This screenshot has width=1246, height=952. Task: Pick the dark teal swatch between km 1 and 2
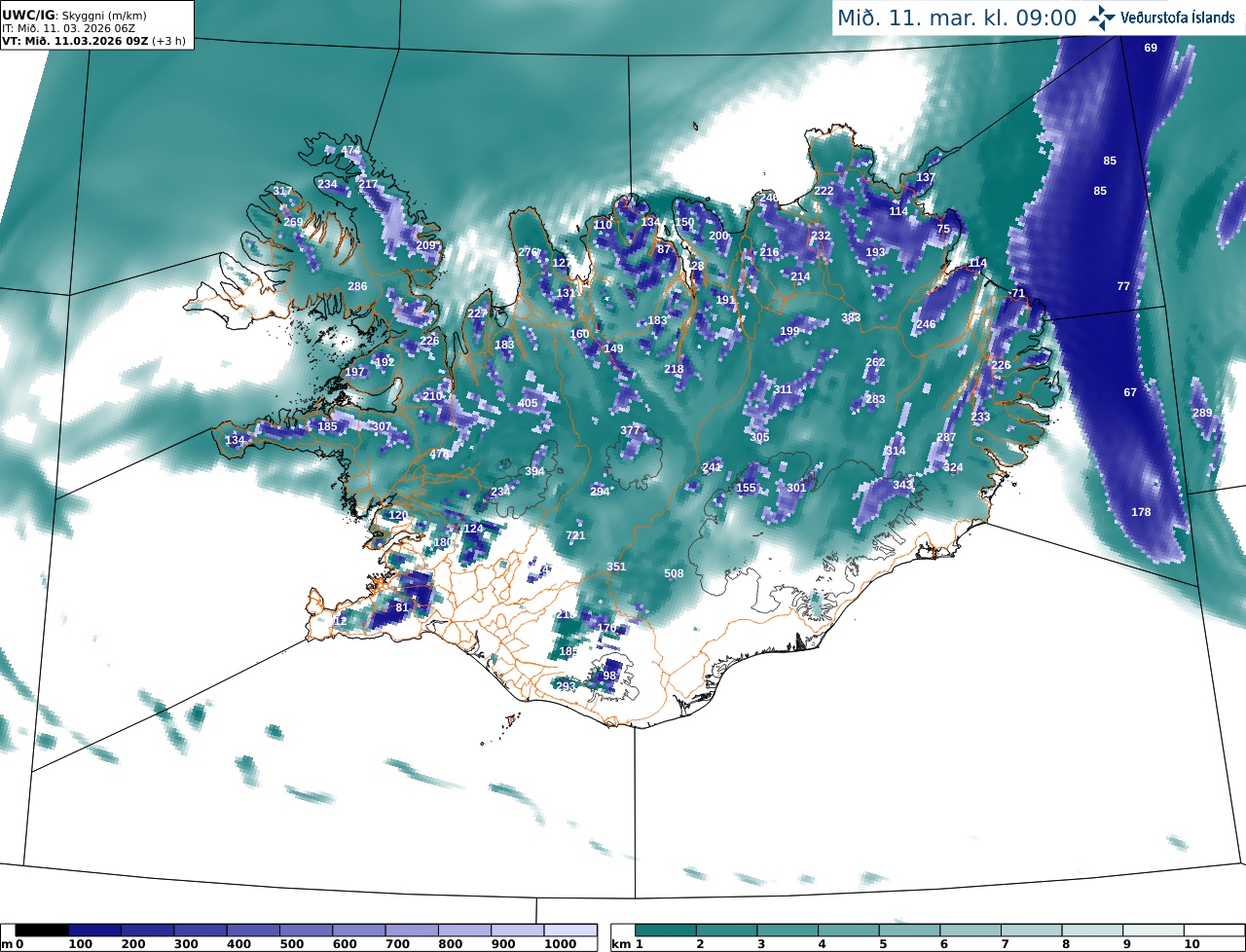click(666, 931)
